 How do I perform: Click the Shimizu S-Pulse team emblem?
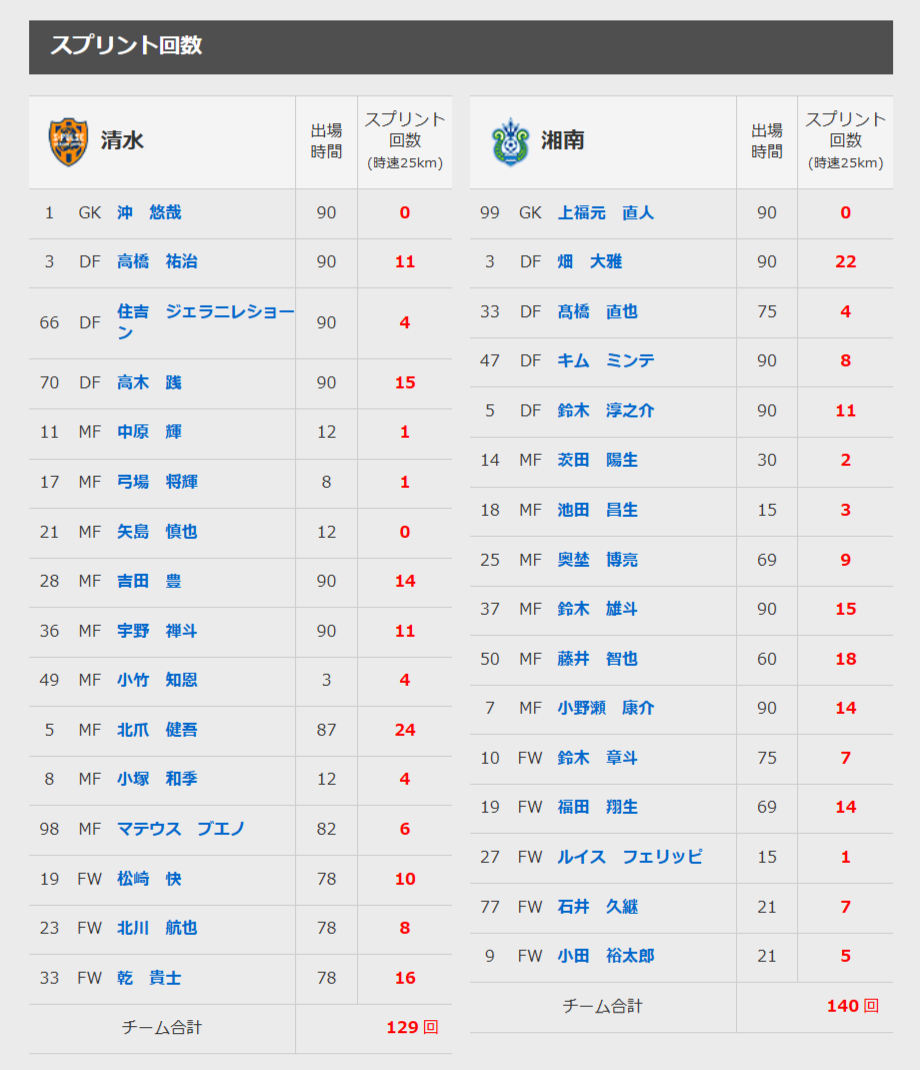coord(68,141)
